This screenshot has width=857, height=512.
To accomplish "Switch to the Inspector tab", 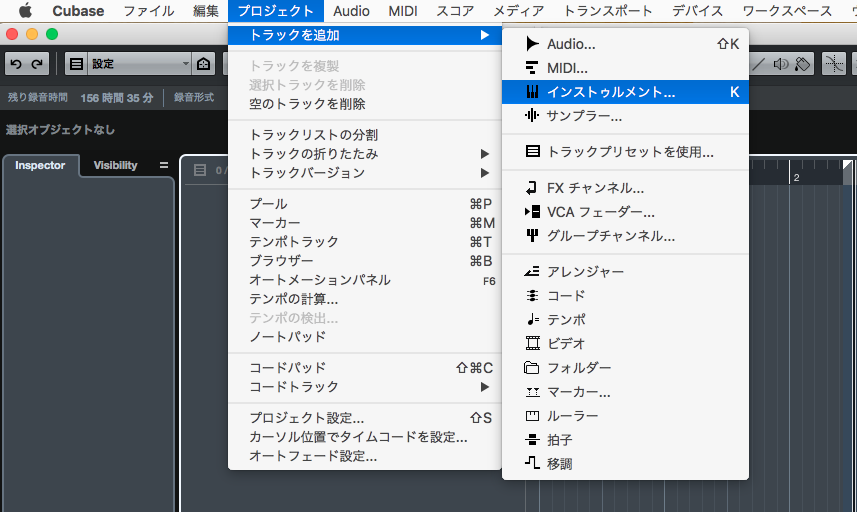I will coord(40,165).
